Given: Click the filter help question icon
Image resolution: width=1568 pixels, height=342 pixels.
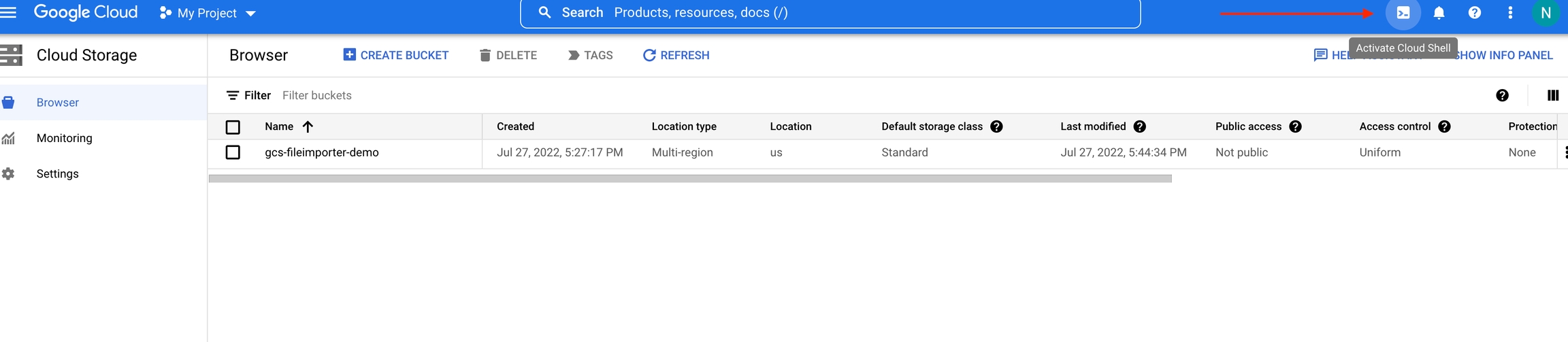Looking at the screenshot, I should pos(1502,95).
